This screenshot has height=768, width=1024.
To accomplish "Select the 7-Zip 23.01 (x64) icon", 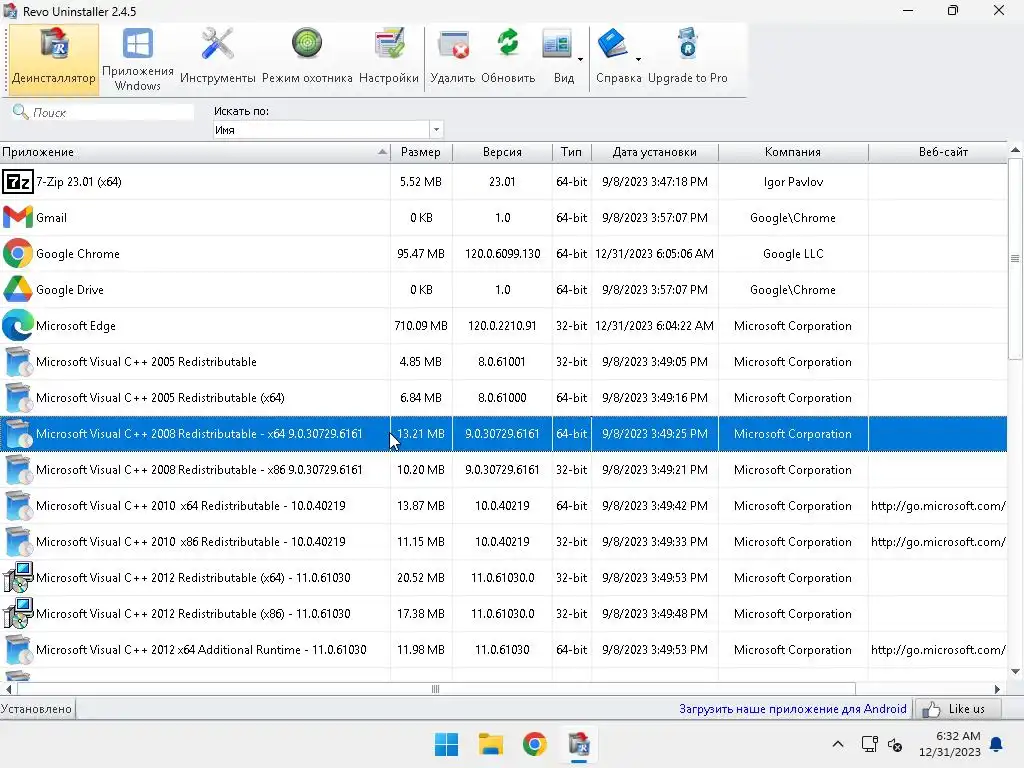I will coord(18,182).
